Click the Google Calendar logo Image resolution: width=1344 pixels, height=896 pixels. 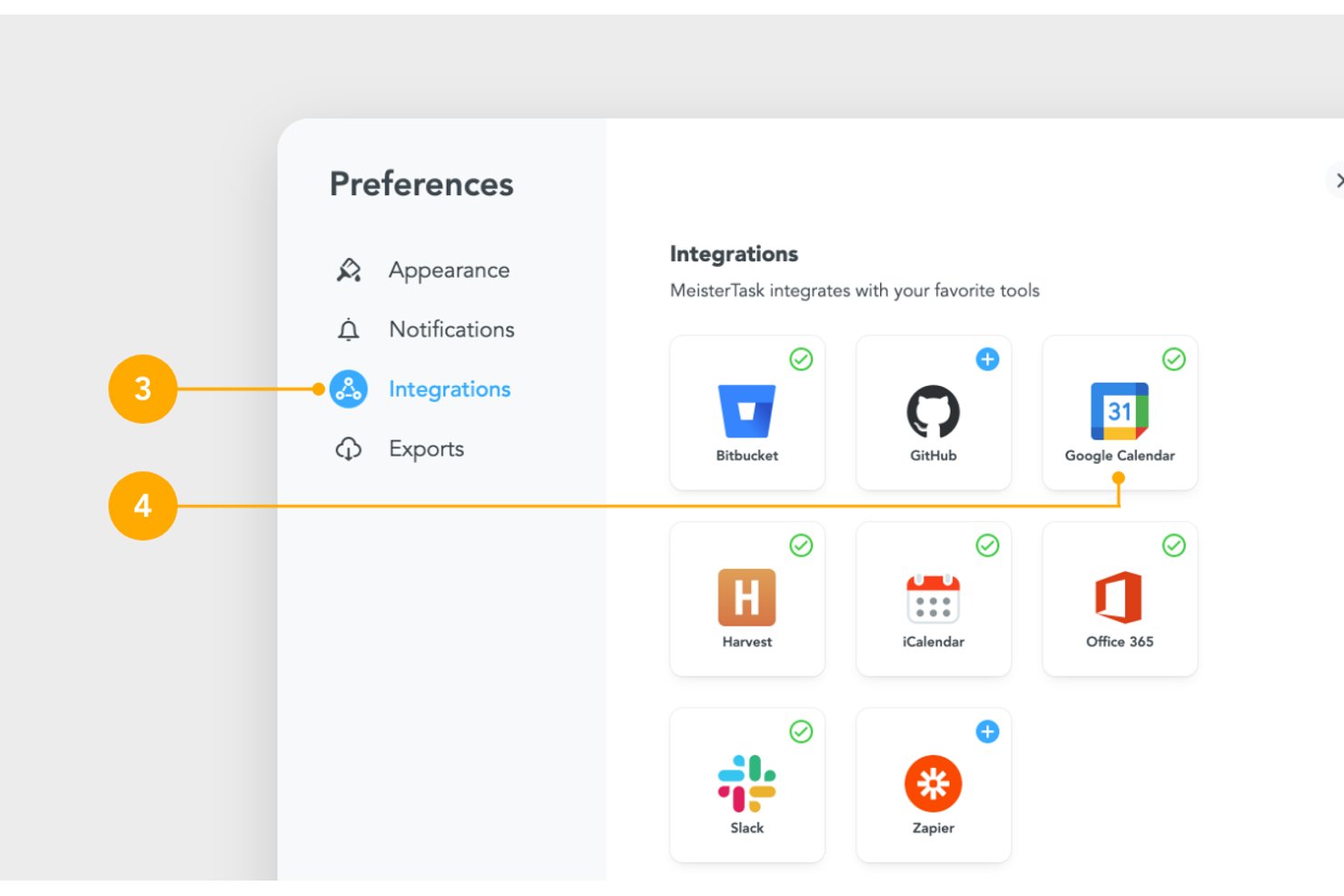tap(1120, 411)
